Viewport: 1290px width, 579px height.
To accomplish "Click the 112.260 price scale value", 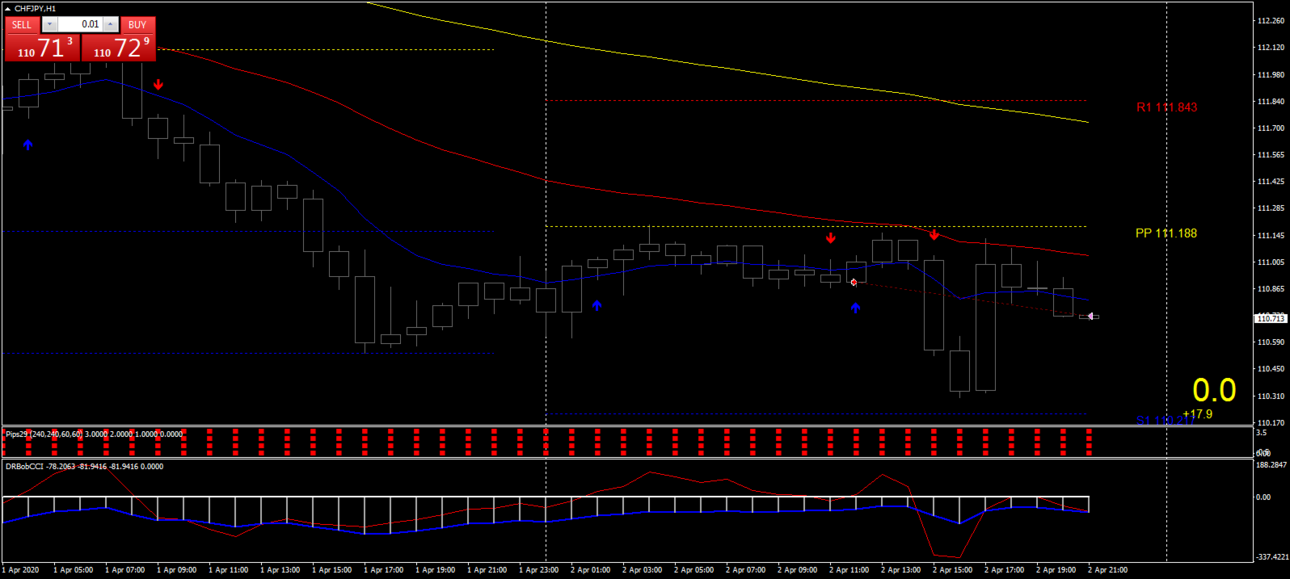I will pos(1270,21).
